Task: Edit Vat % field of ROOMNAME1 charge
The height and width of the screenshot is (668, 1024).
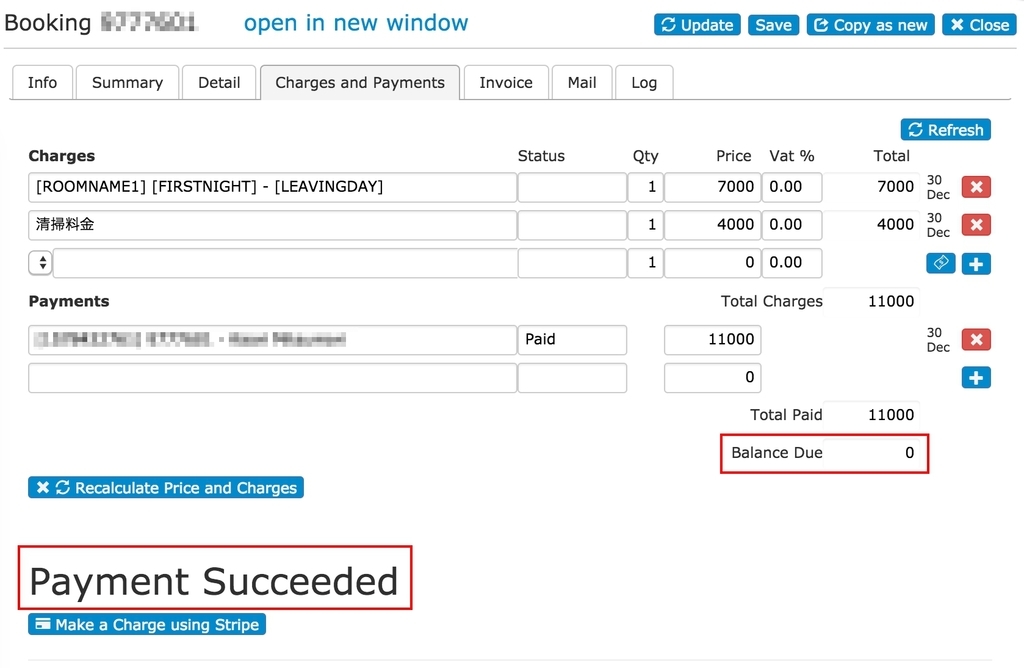Action: tap(792, 187)
